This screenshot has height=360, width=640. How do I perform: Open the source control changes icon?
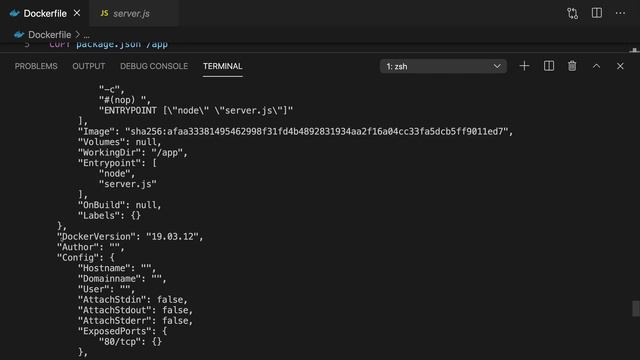click(572, 13)
